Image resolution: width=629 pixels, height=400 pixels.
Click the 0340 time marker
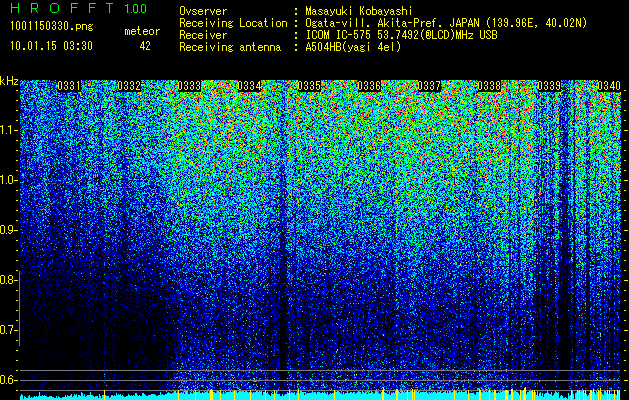609,86
